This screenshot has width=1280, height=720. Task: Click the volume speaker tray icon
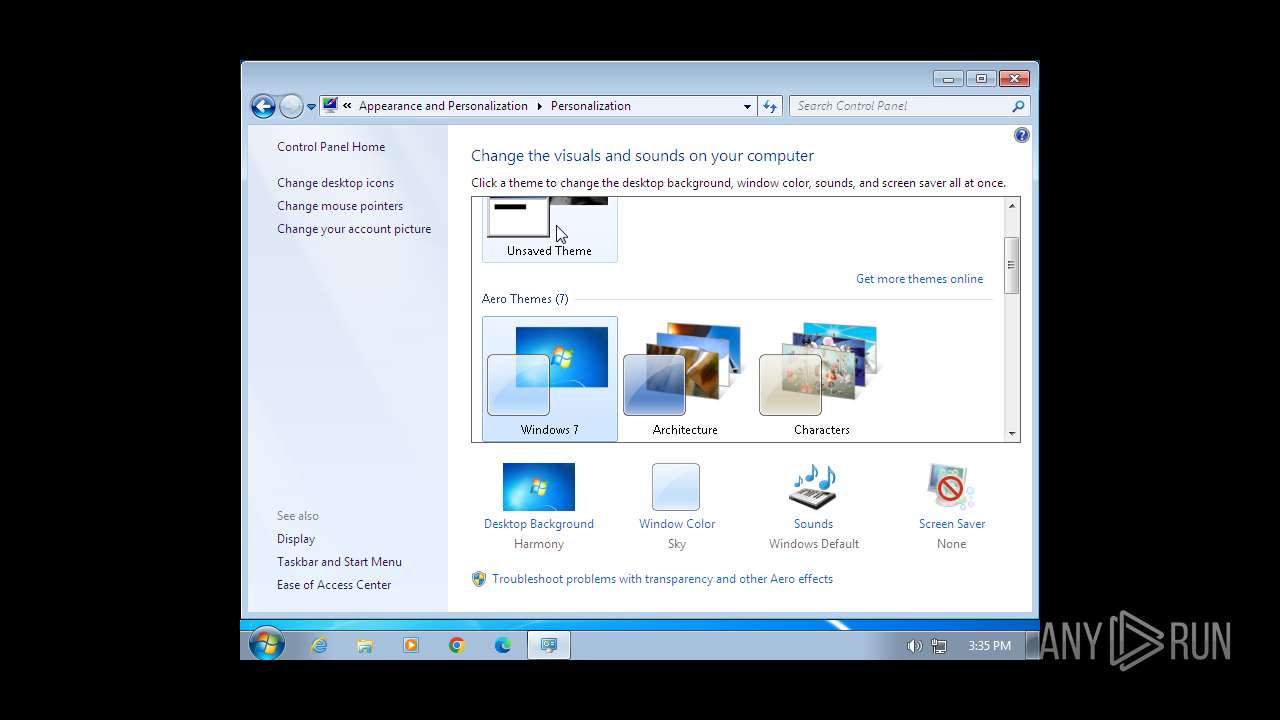coord(914,646)
